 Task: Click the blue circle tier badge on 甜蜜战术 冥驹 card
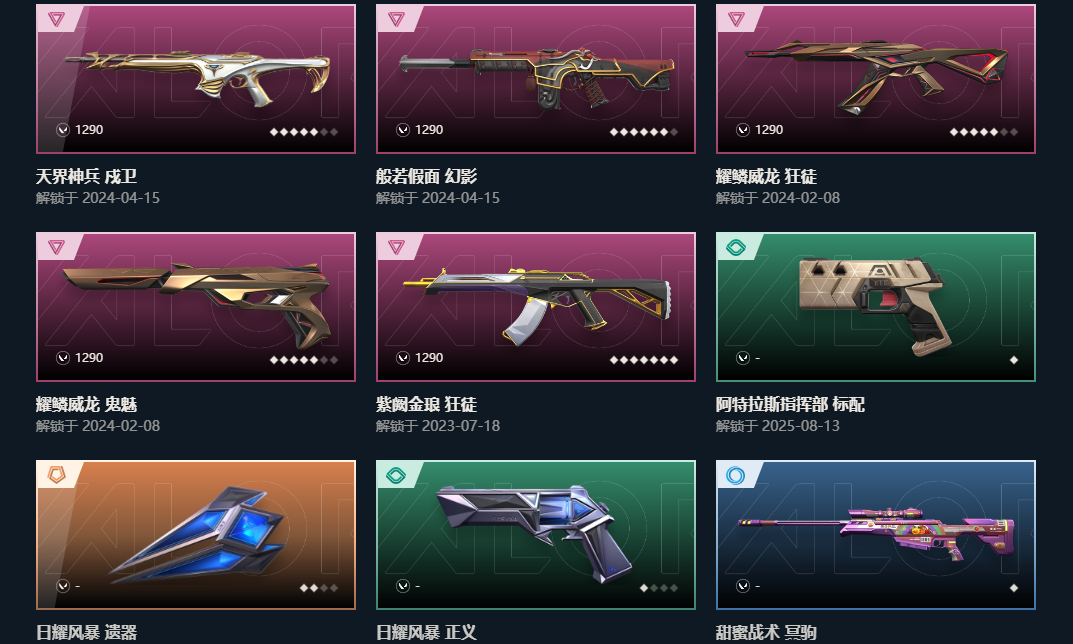736,475
